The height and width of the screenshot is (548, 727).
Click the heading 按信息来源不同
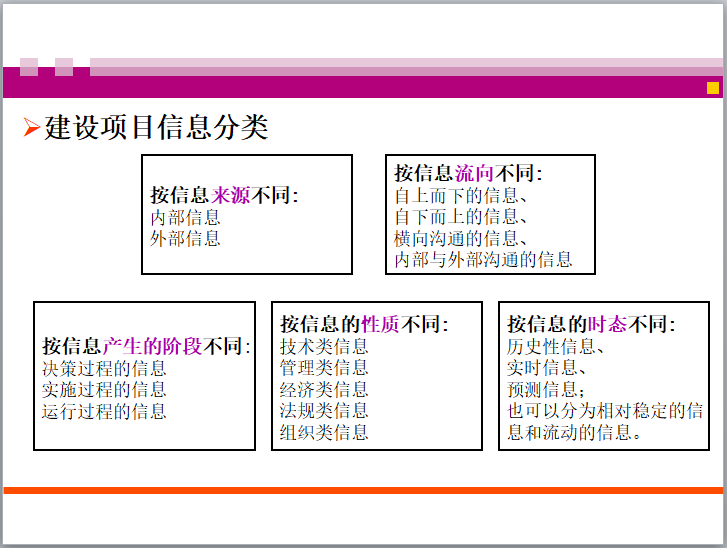[224, 196]
